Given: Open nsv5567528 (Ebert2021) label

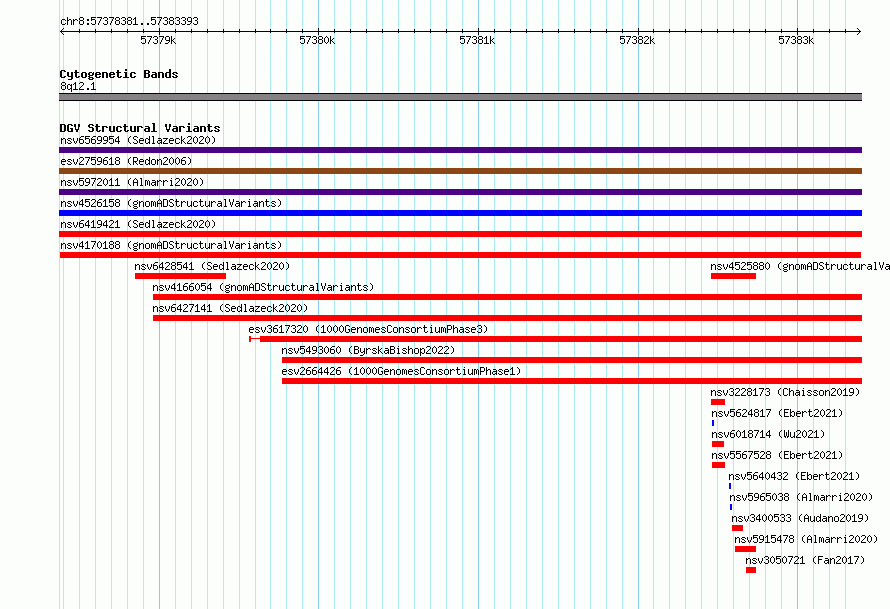Looking at the screenshot, I should (777, 455).
